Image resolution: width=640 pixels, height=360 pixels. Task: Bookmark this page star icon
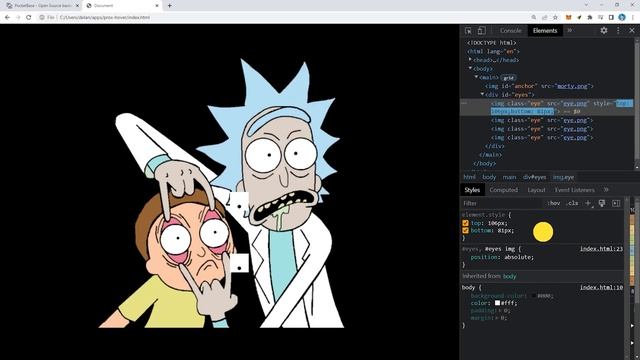pos(555,18)
